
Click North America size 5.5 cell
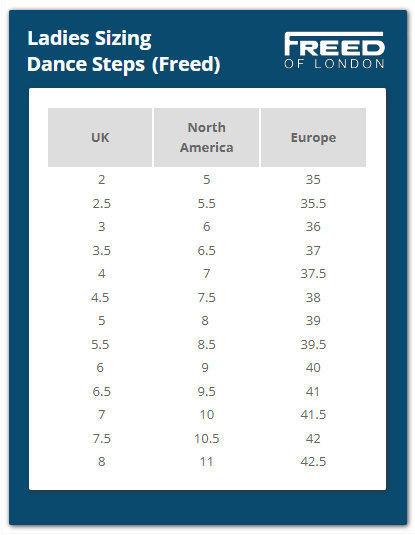click(206, 204)
